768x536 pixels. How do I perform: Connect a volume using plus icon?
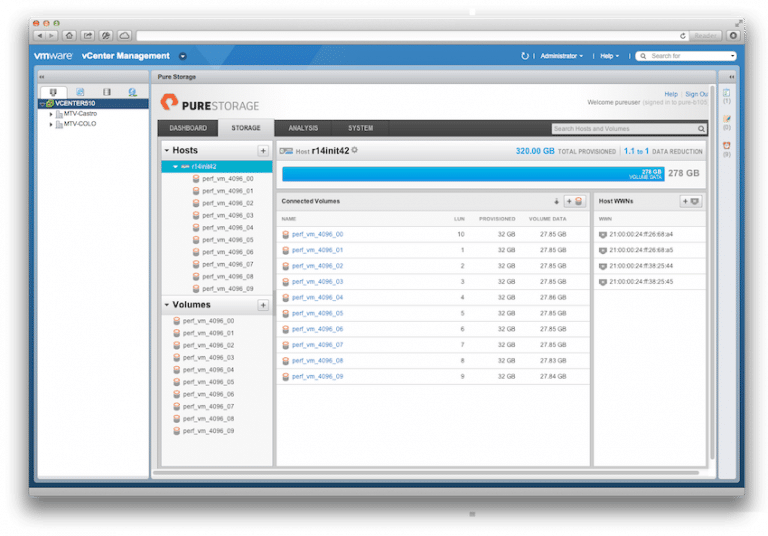pyautogui.click(x=574, y=201)
